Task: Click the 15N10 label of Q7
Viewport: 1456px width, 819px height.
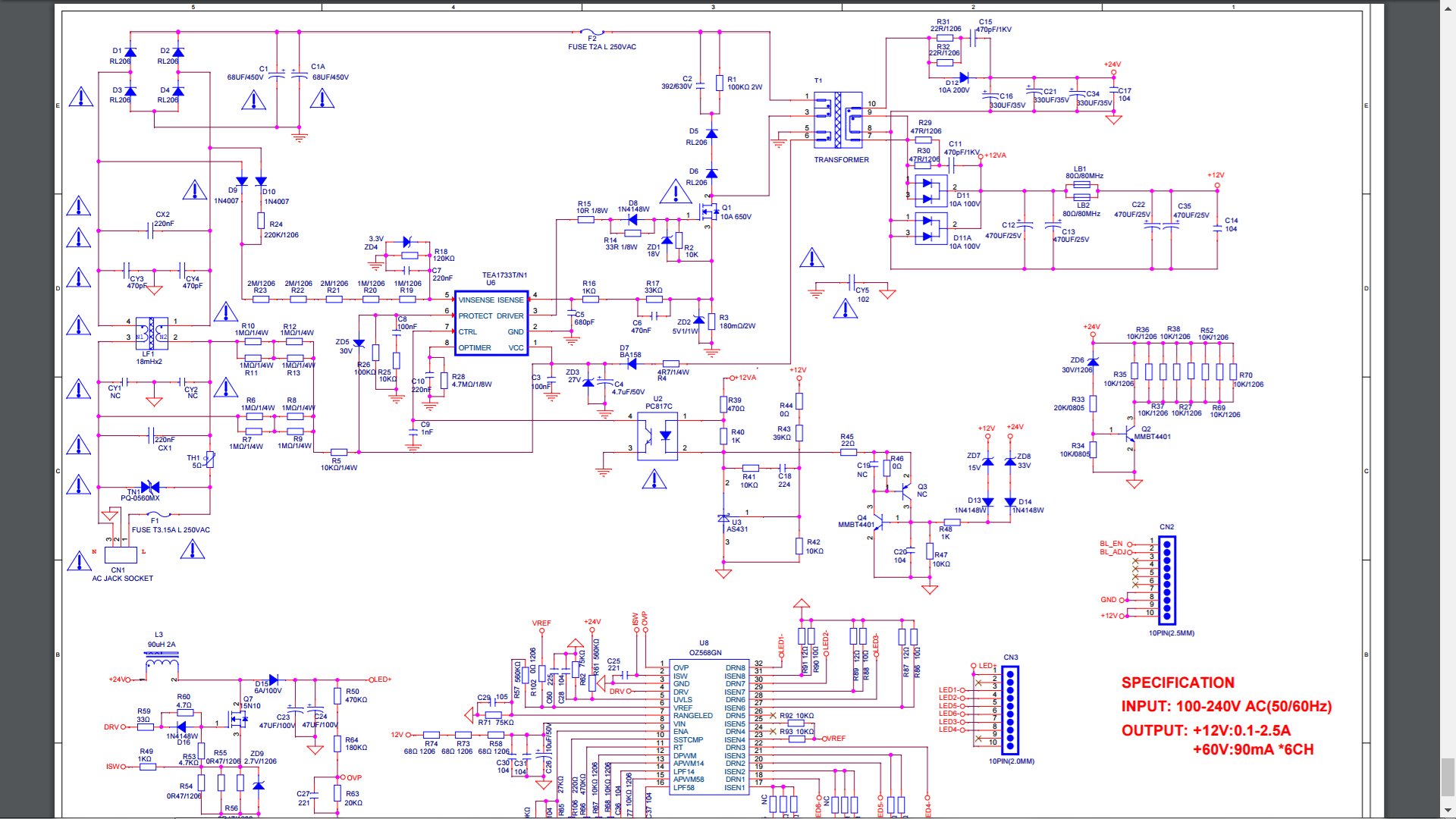Action: tap(251, 706)
